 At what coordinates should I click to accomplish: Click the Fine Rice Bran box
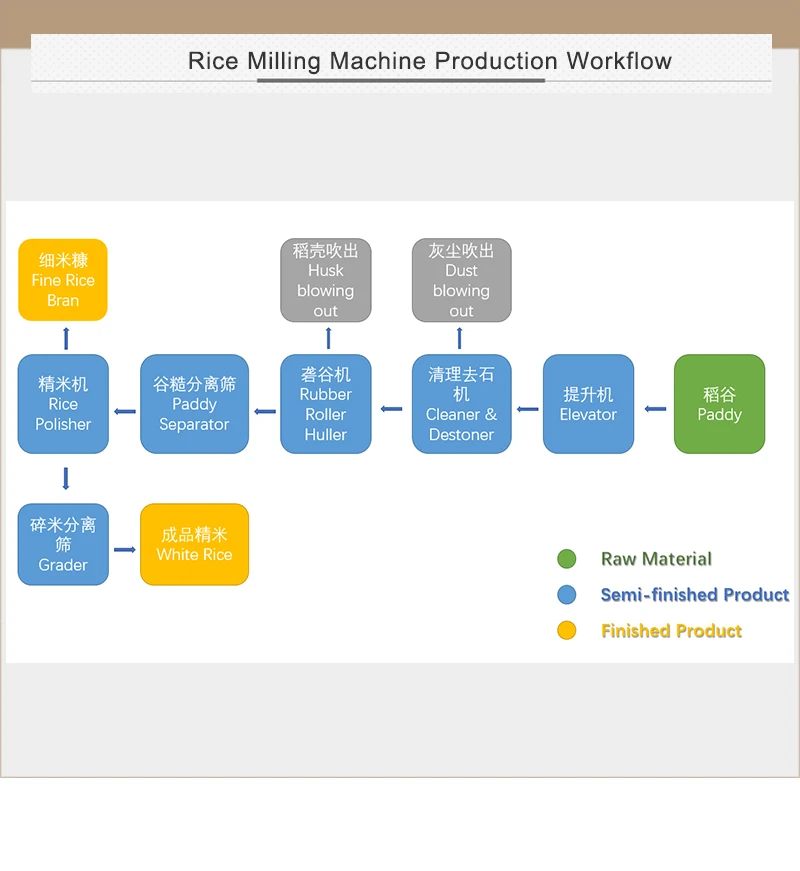63,280
